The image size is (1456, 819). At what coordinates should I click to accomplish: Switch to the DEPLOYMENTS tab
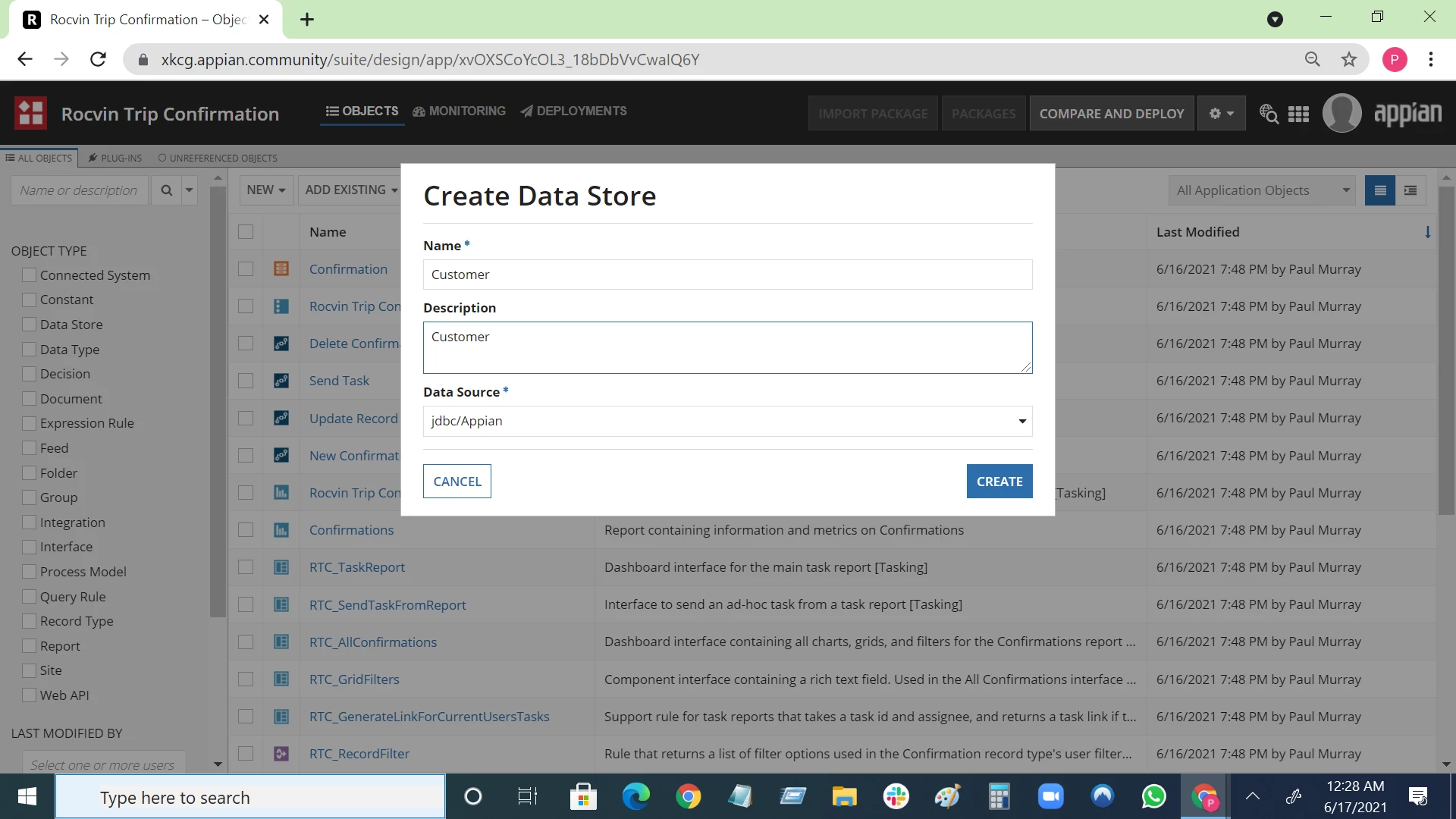pyautogui.click(x=573, y=111)
